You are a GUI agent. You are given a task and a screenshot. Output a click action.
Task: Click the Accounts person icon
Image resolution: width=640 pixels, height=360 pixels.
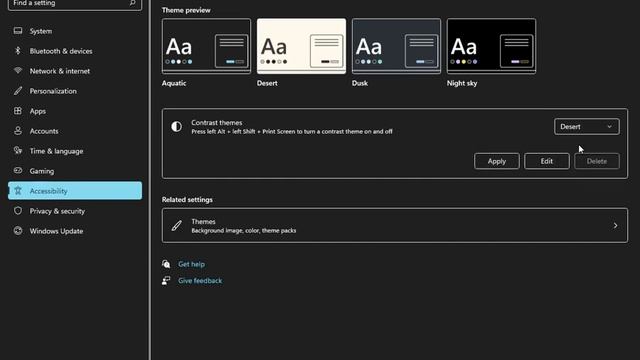pos(18,131)
